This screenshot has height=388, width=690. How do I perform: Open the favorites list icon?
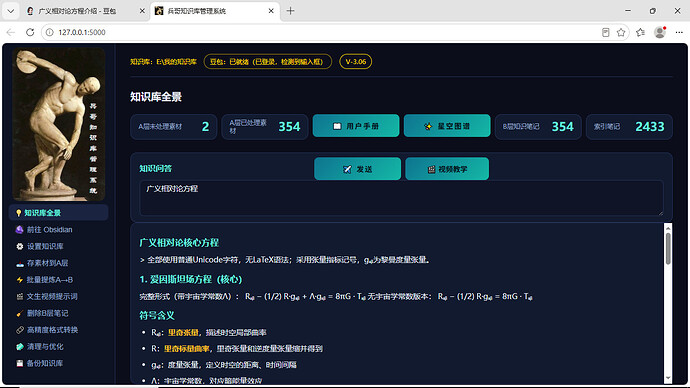(641, 32)
